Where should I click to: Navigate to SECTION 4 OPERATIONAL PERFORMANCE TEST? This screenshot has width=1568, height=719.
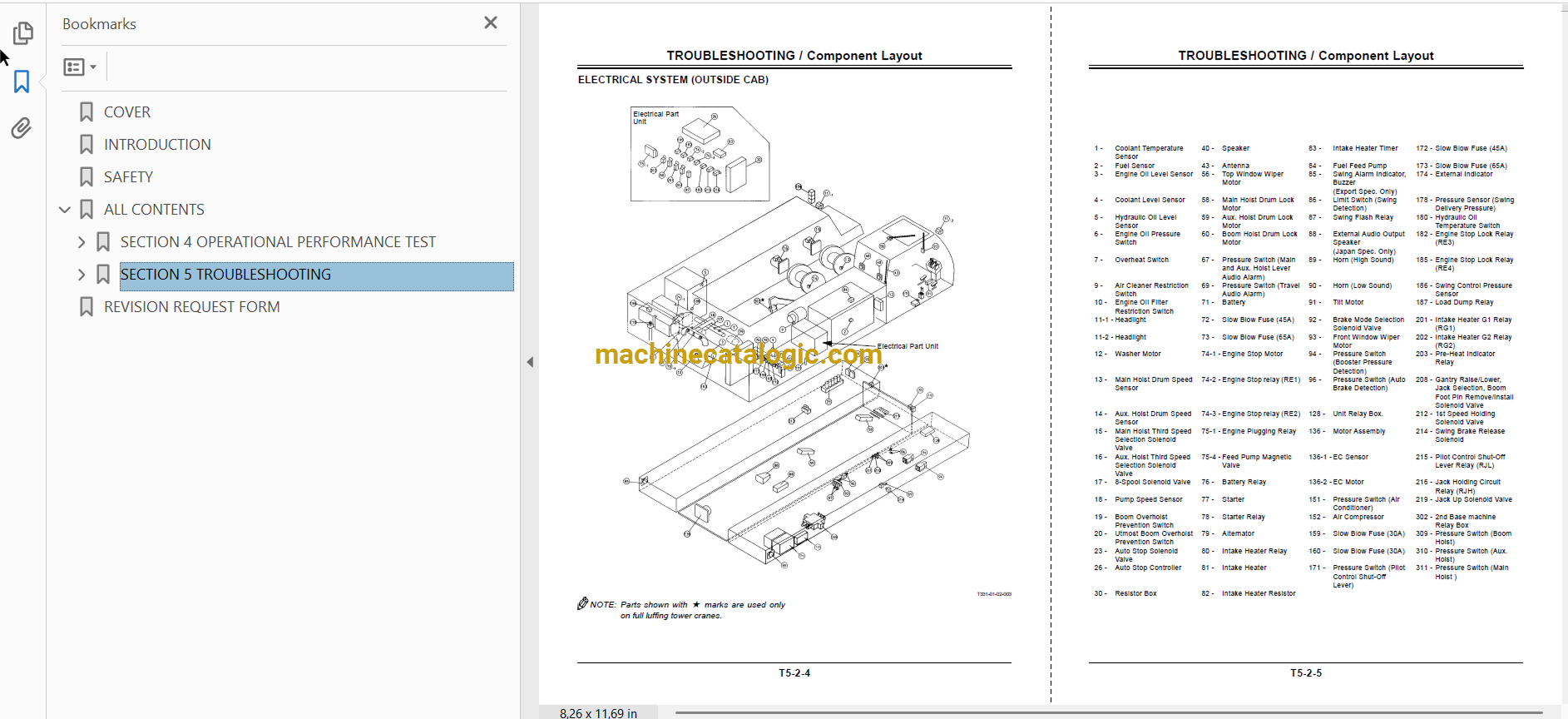point(278,242)
